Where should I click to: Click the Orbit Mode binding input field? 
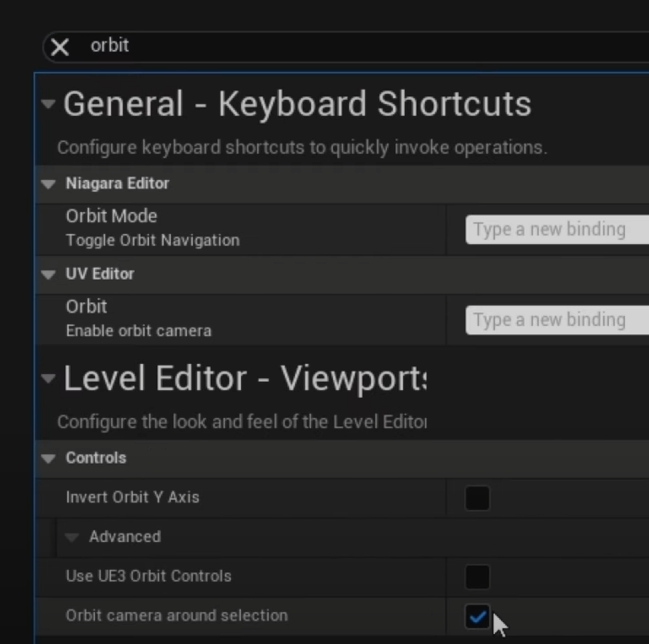(x=557, y=229)
